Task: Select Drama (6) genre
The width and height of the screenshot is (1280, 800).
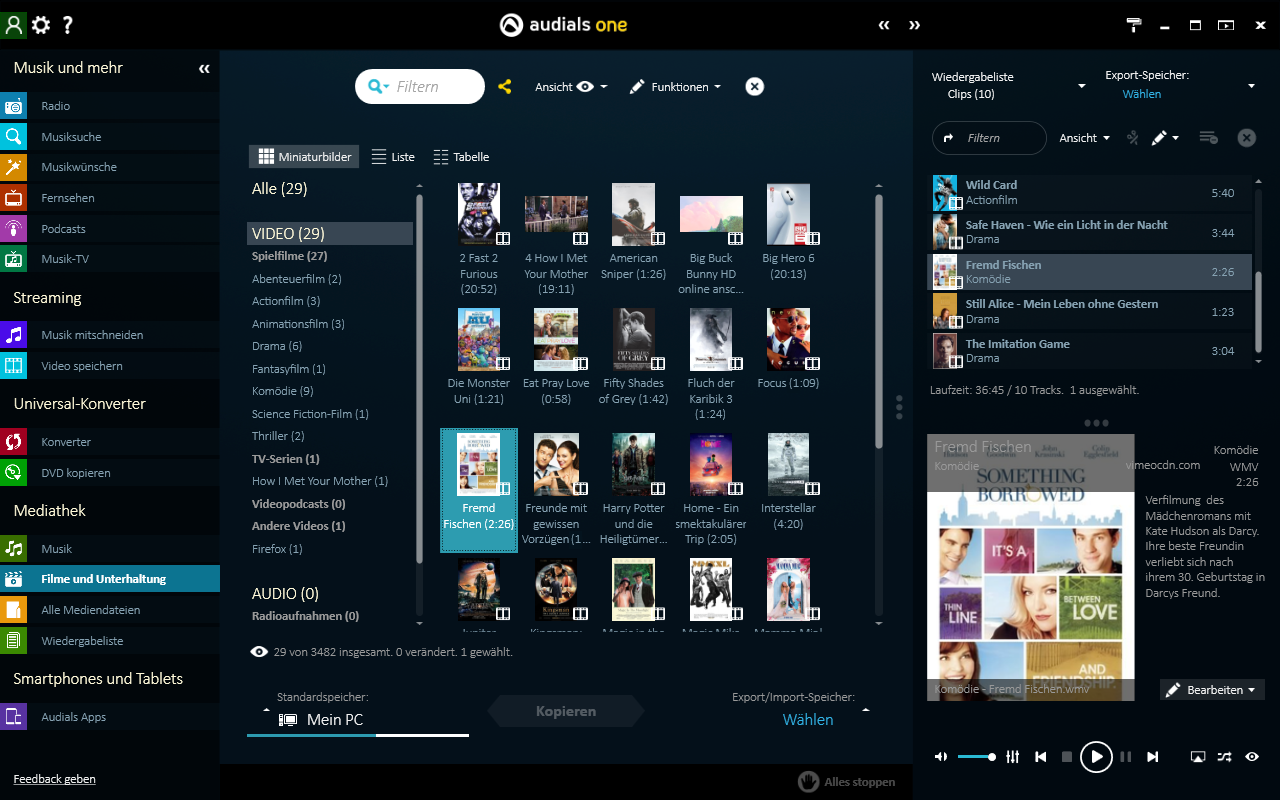Action: click(x=277, y=346)
